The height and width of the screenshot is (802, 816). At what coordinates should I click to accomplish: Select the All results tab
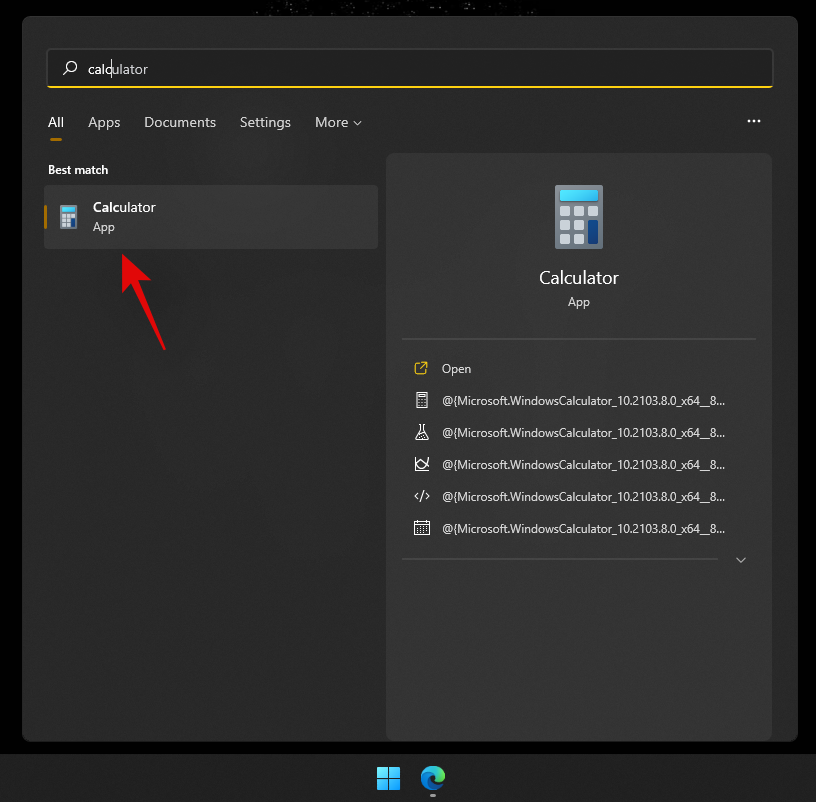(x=56, y=122)
